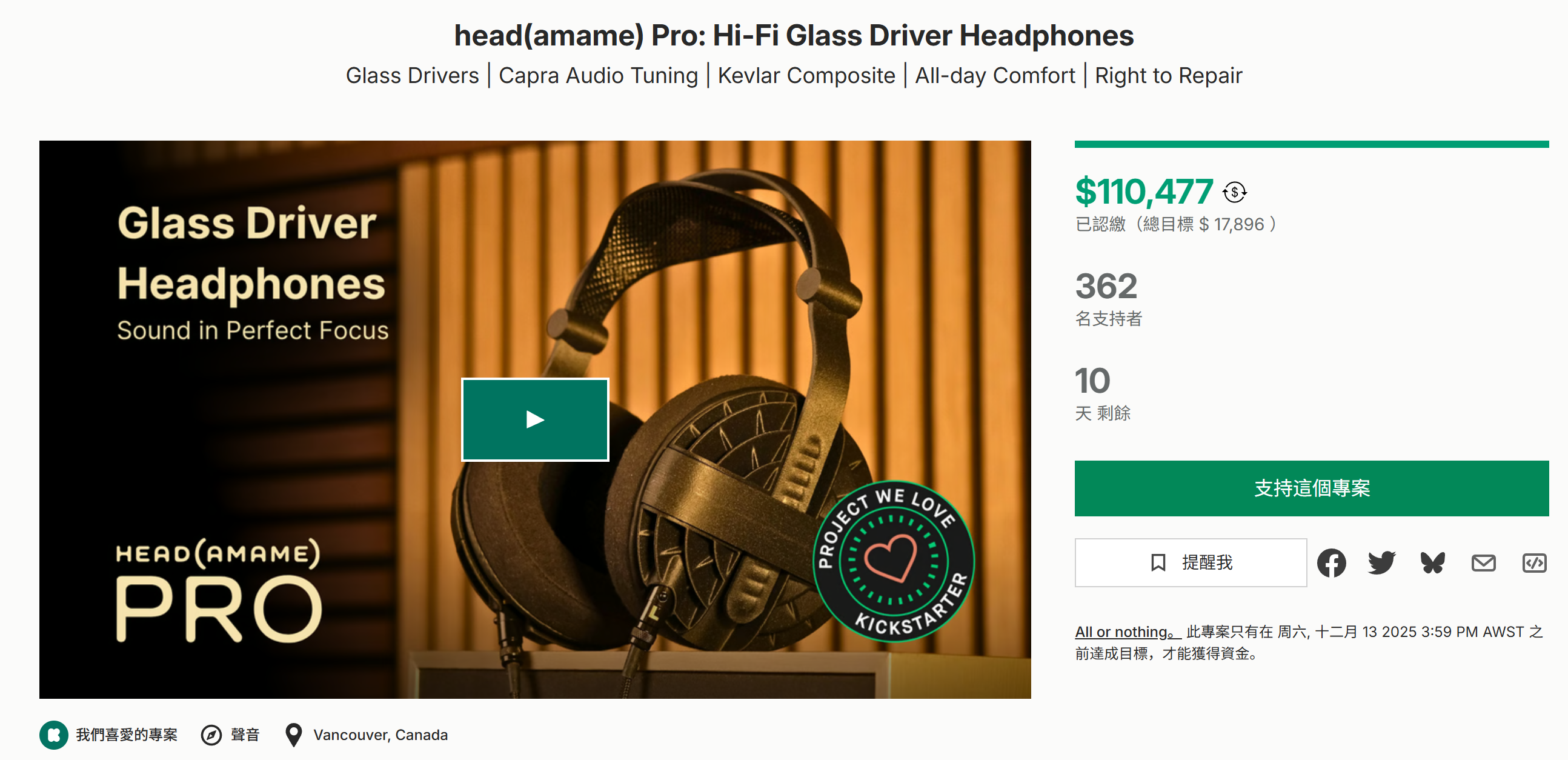Click the Kickstarter badge icon near 我們喜愛的專案
Viewport: 1568px width, 760px height.
point(53,735)
